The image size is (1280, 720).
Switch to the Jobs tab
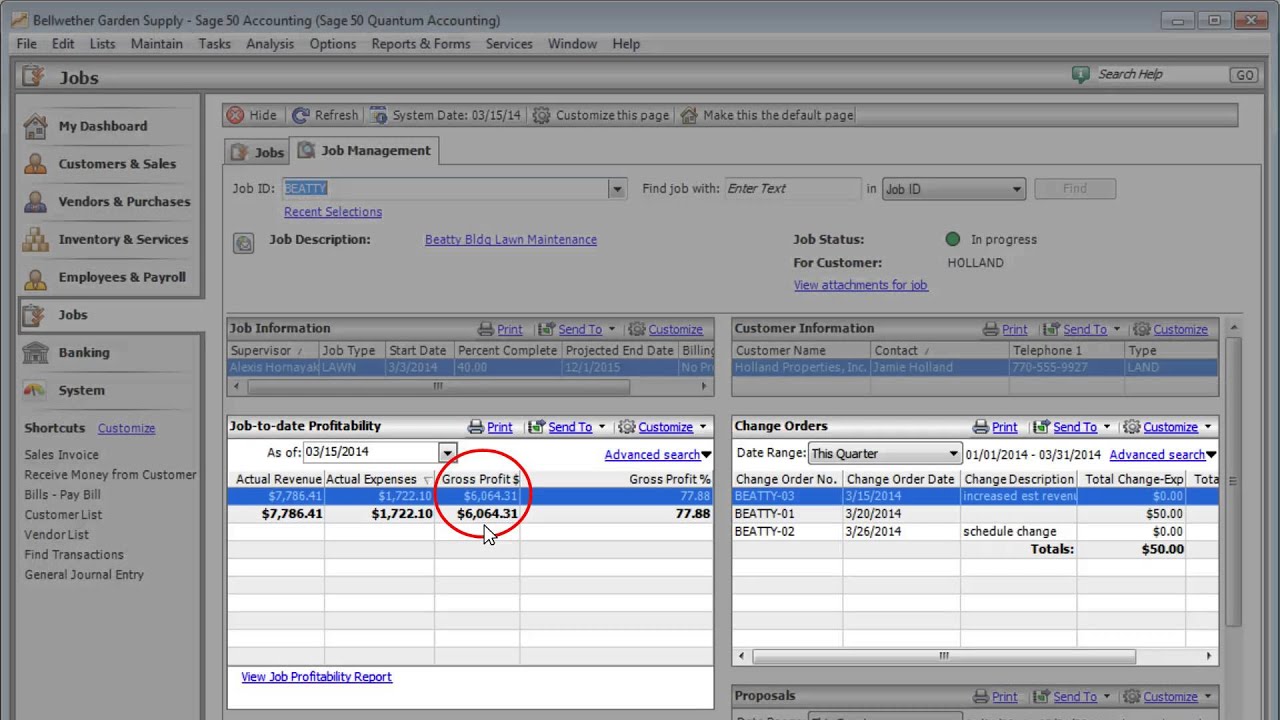tap(257, 152)
